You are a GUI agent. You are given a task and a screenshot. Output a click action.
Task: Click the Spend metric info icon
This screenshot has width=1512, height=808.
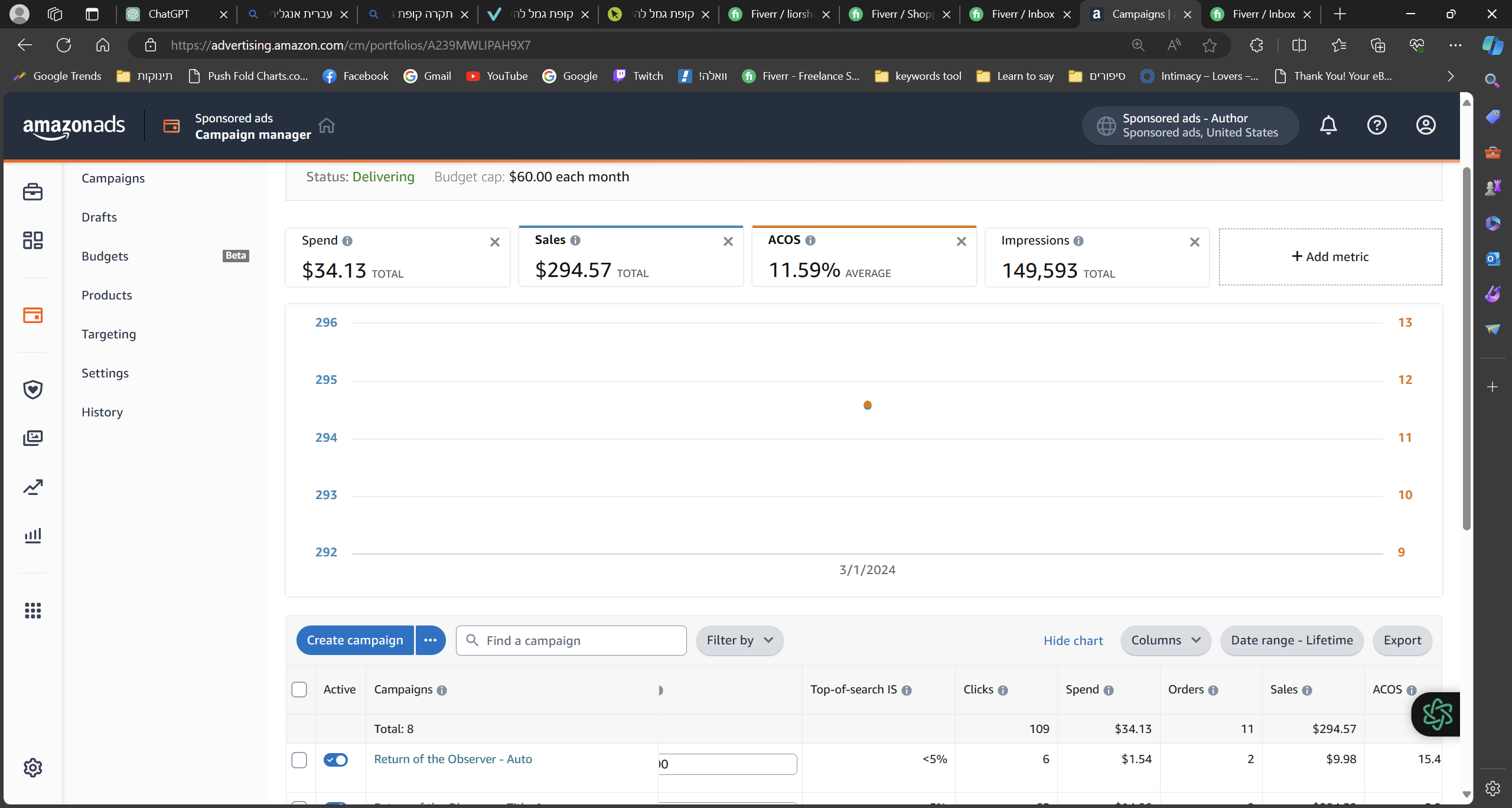pyautogui.click(x=347, y=241)
